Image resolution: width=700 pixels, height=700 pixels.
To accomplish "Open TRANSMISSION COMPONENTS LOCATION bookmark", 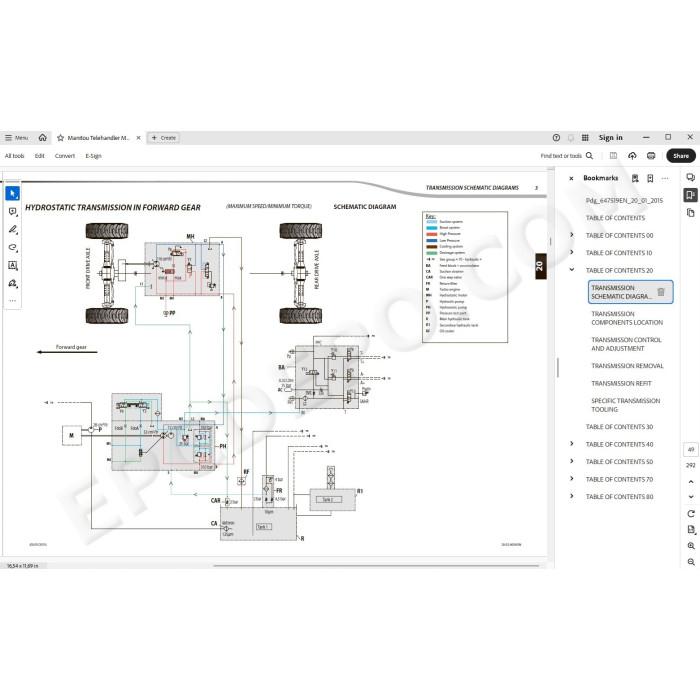I will click(627, 318).
